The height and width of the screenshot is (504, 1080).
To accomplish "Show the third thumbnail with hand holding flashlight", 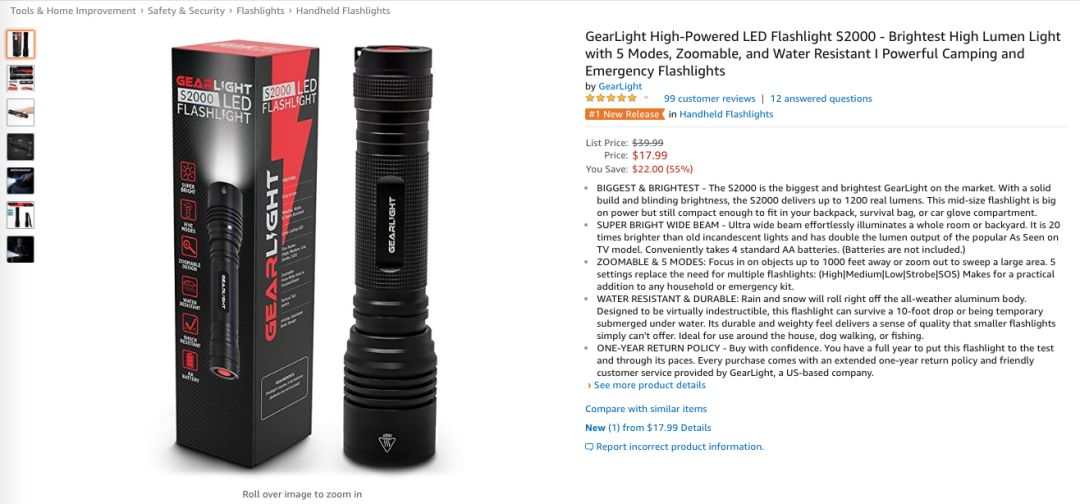I will [21, 112].
